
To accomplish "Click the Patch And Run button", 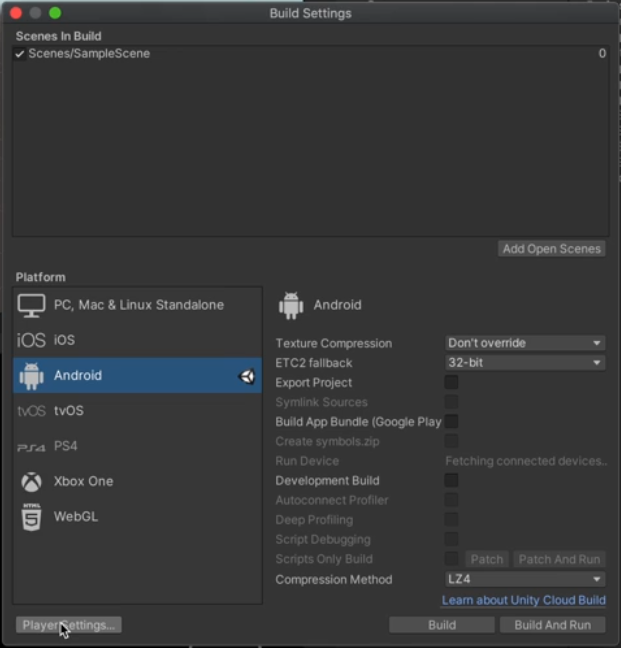I will (x=559, y=560).
